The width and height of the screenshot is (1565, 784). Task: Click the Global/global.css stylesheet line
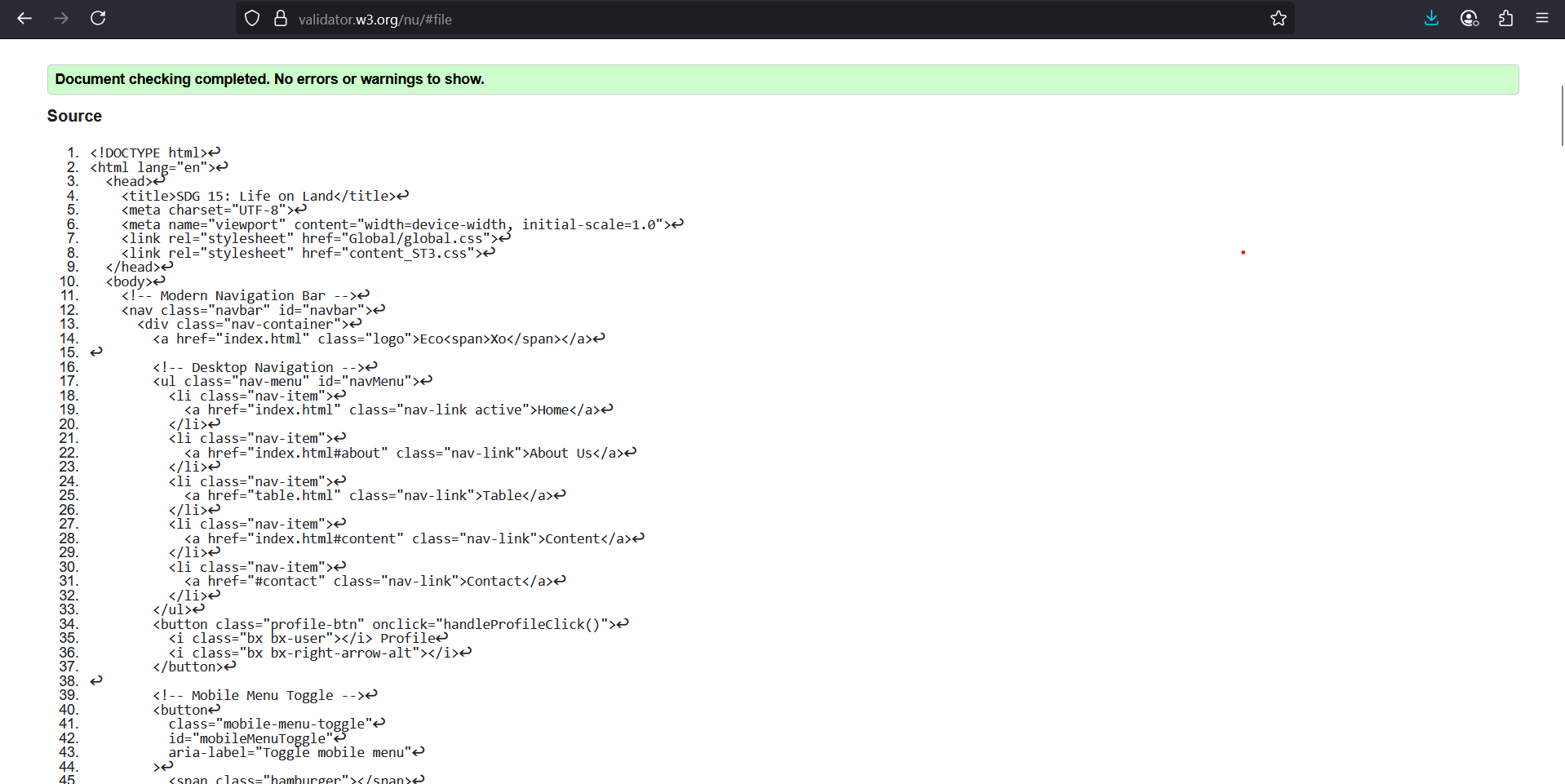(316, 238)
